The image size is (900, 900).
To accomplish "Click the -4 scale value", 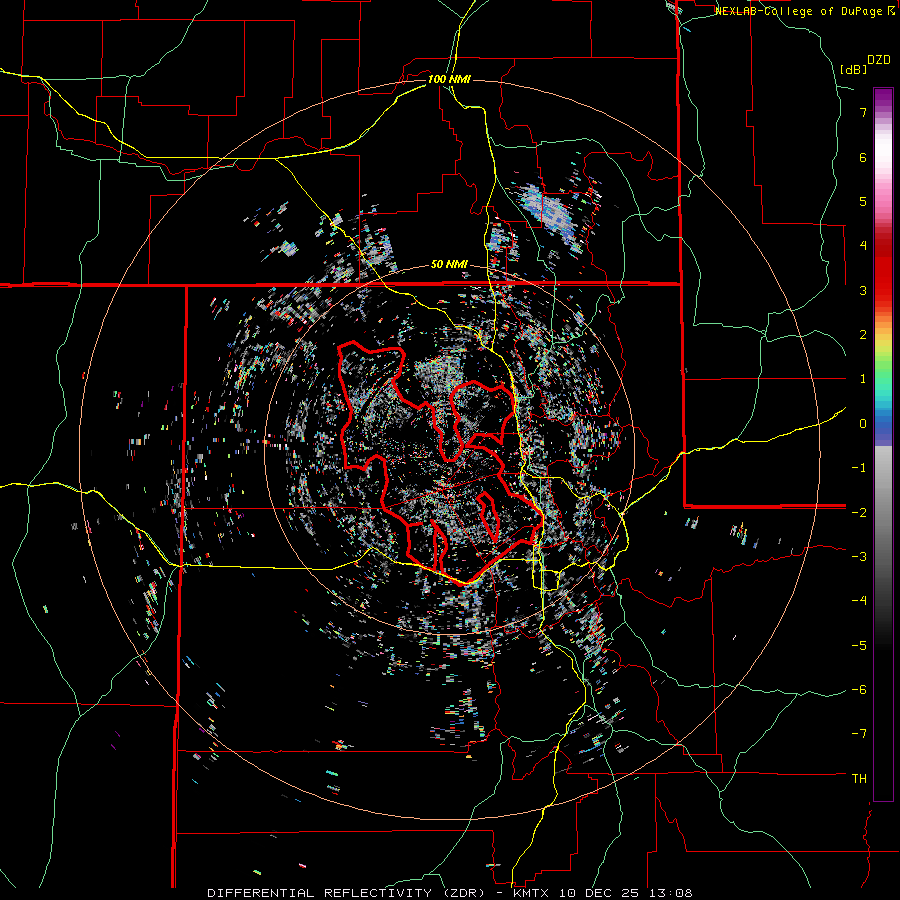I will click(859, 601).
